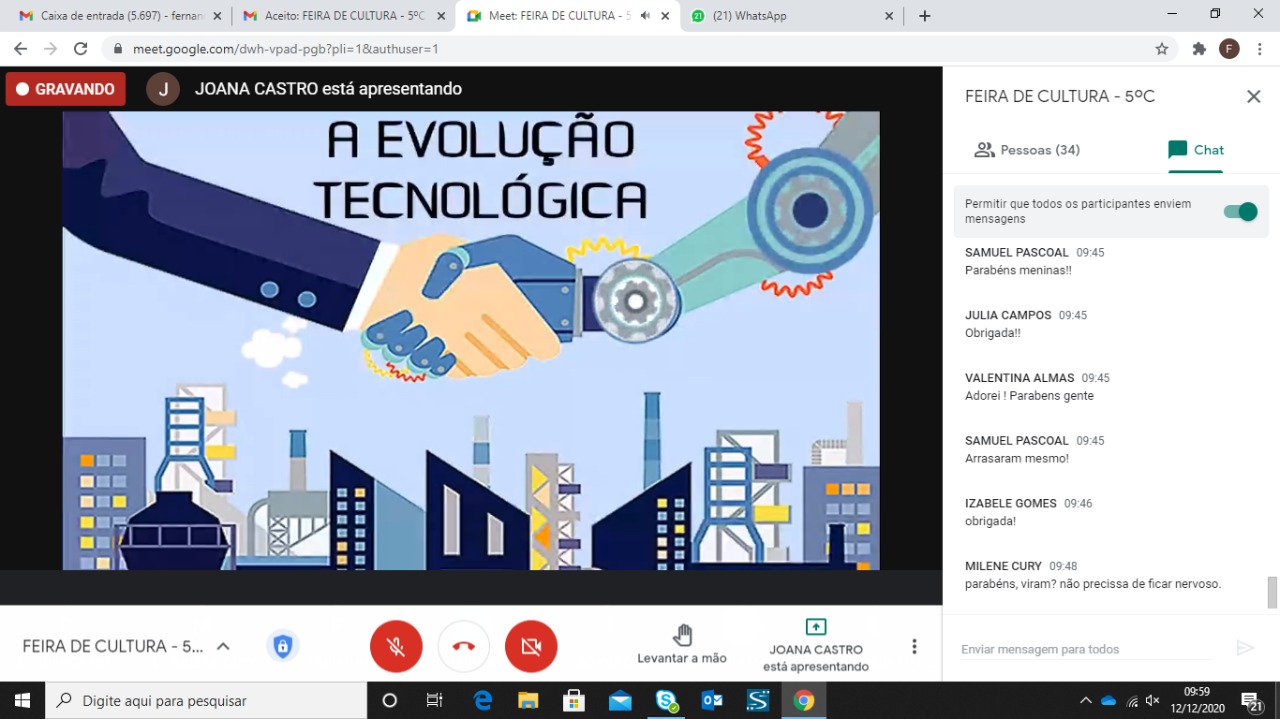The height and width of the screenshot is (719, 1280).
Task: Unmute the microphone
Action: pyautogui.click(x=396, y=647)
